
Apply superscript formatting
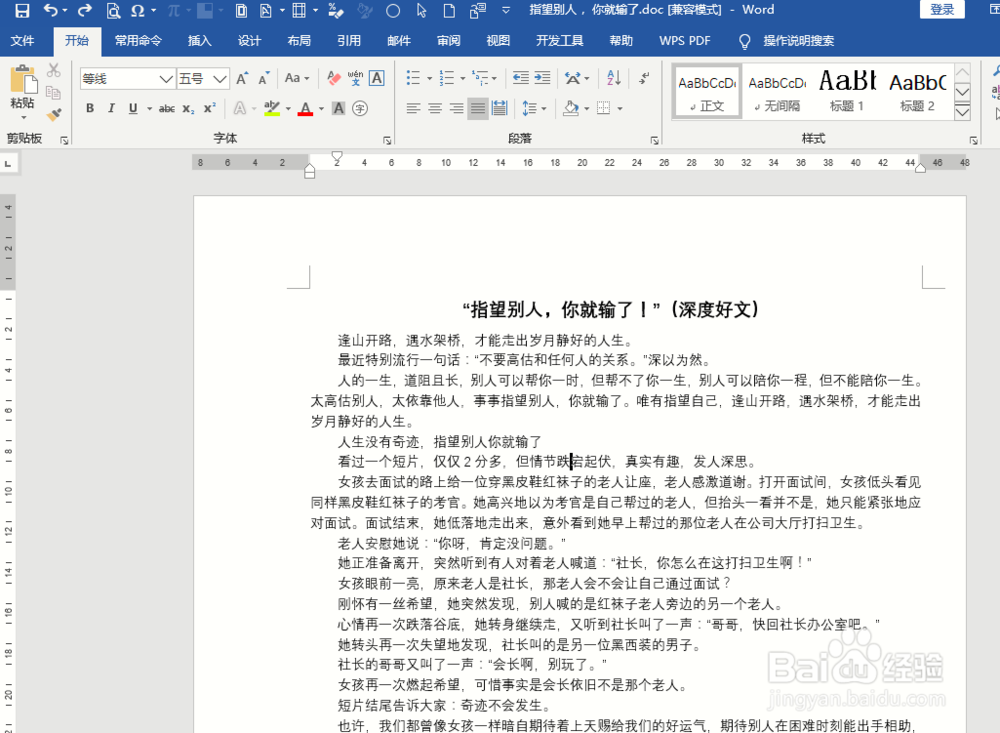point(211,109)
